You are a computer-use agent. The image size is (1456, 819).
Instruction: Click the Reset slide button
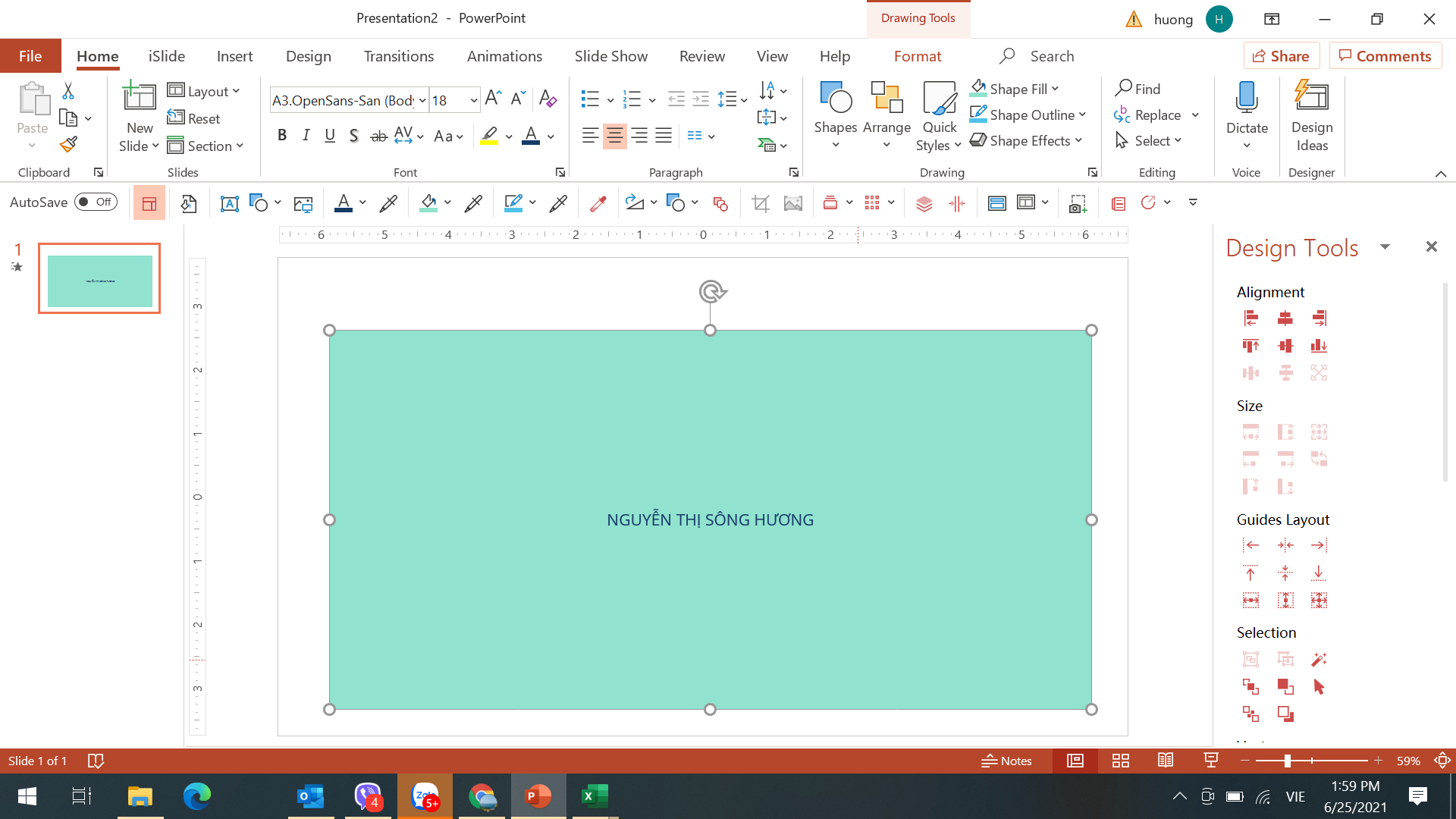click(x=194, y=118)
